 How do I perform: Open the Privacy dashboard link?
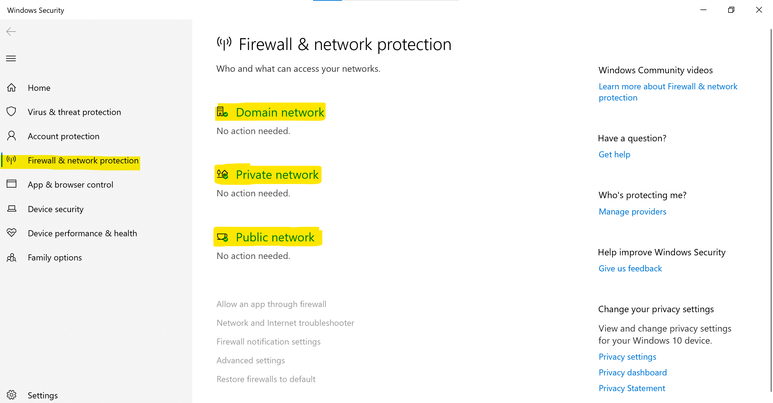tap(632, 373)
